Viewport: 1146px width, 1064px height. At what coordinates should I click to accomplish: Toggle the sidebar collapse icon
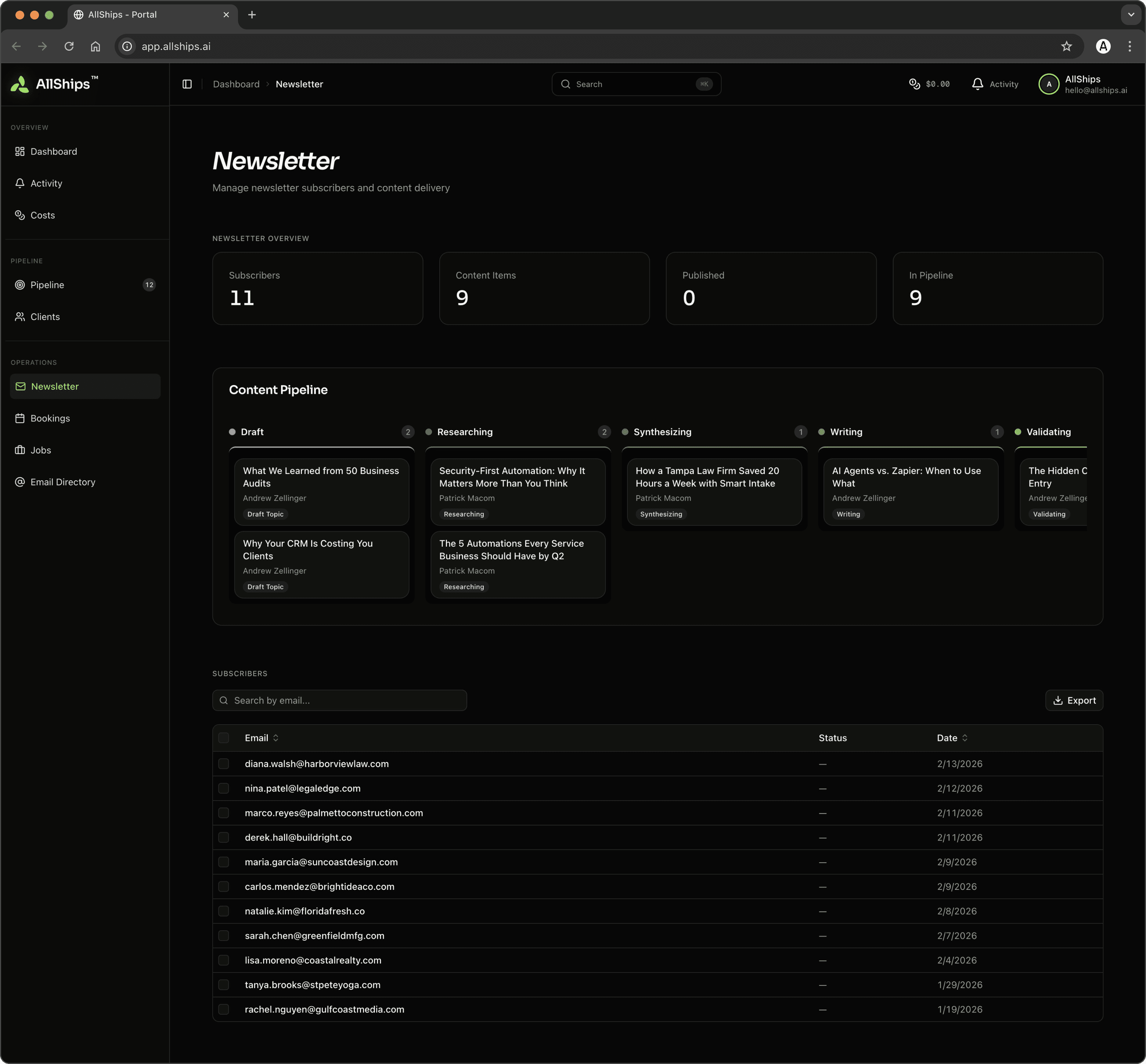(187, 84)
